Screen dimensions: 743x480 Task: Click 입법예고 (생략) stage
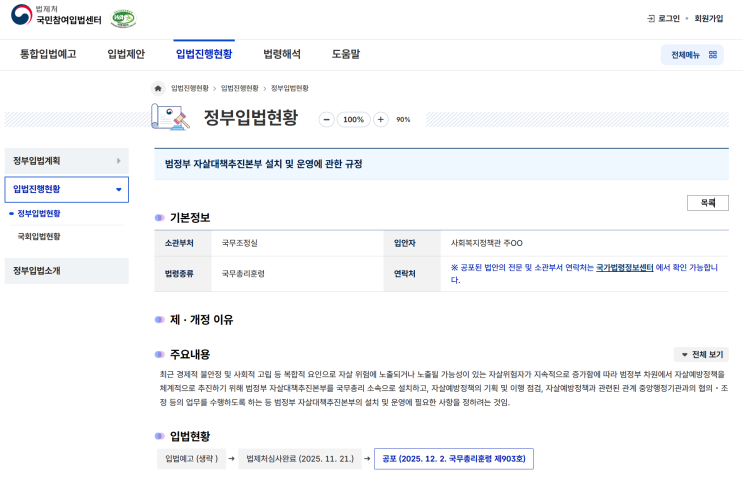point(191,459)
